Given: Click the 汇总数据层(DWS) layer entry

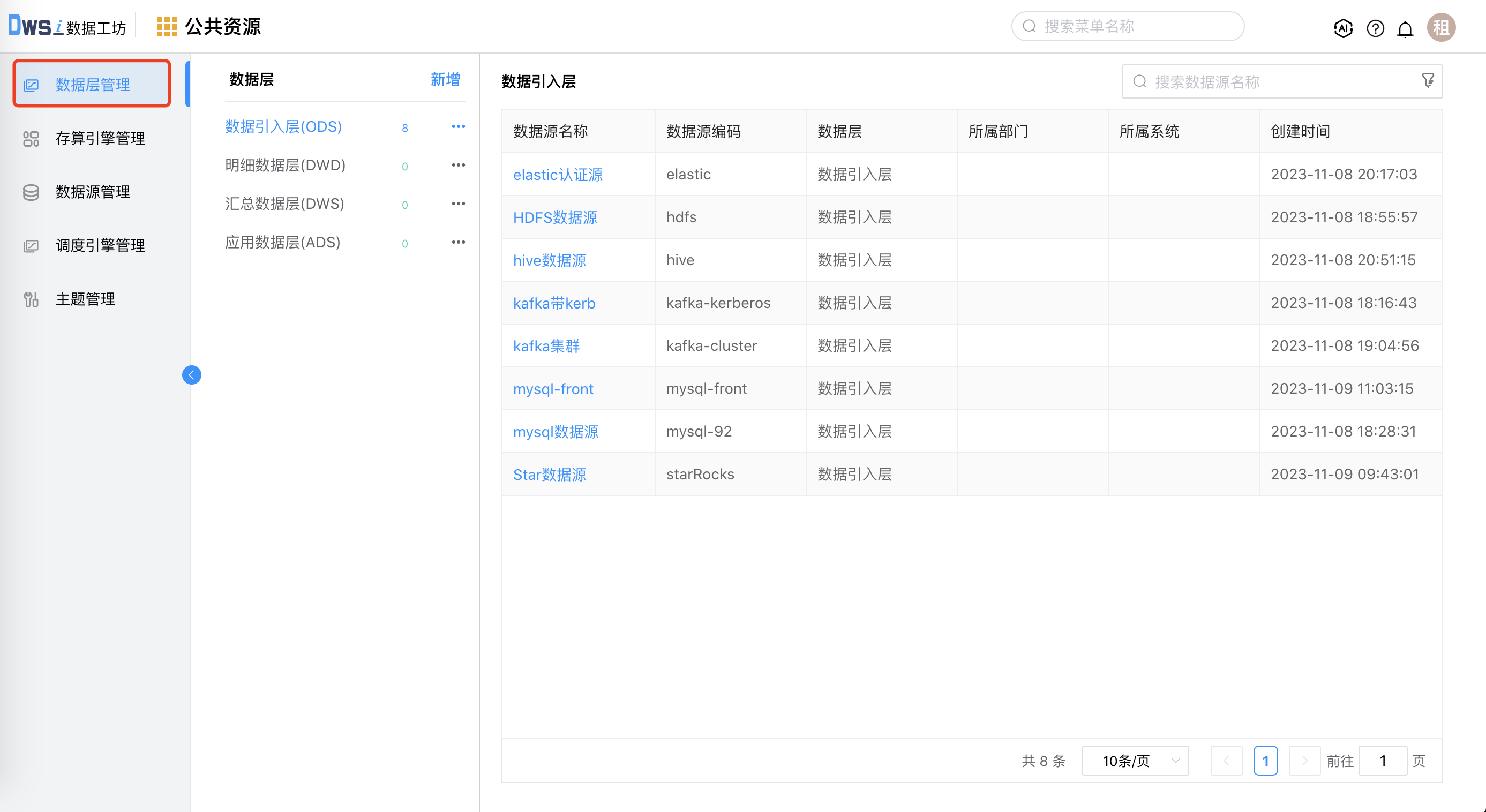Looking at the screenshot, I should 284,204.
